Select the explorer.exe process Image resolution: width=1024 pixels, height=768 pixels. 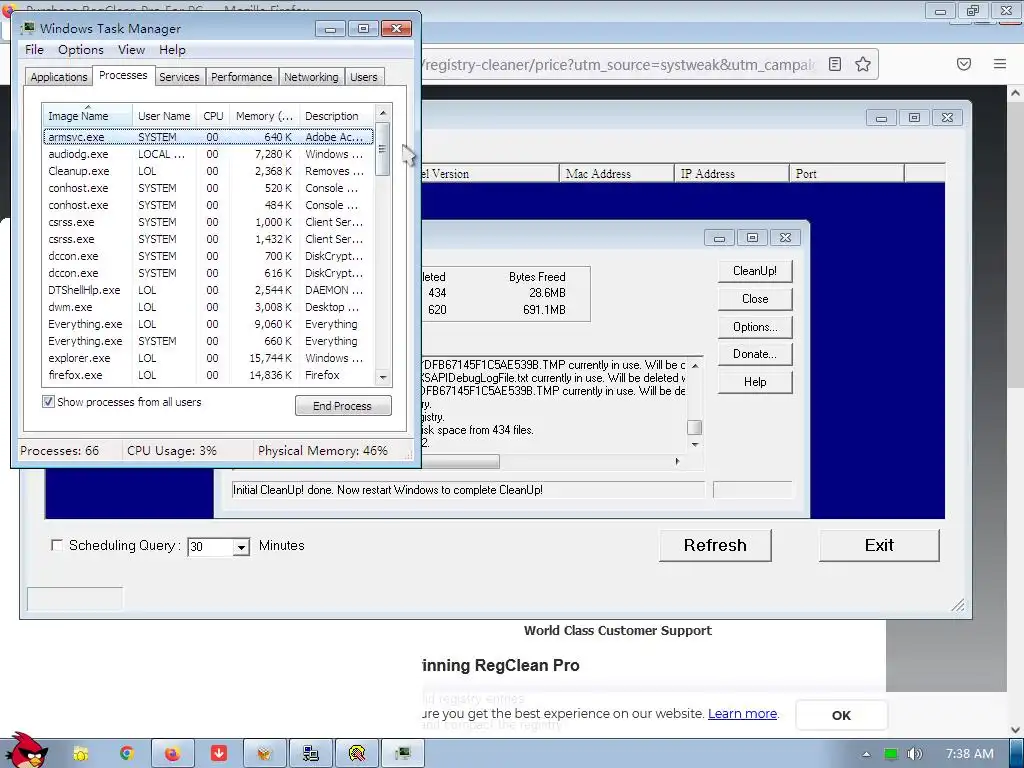tap(208, 358)
